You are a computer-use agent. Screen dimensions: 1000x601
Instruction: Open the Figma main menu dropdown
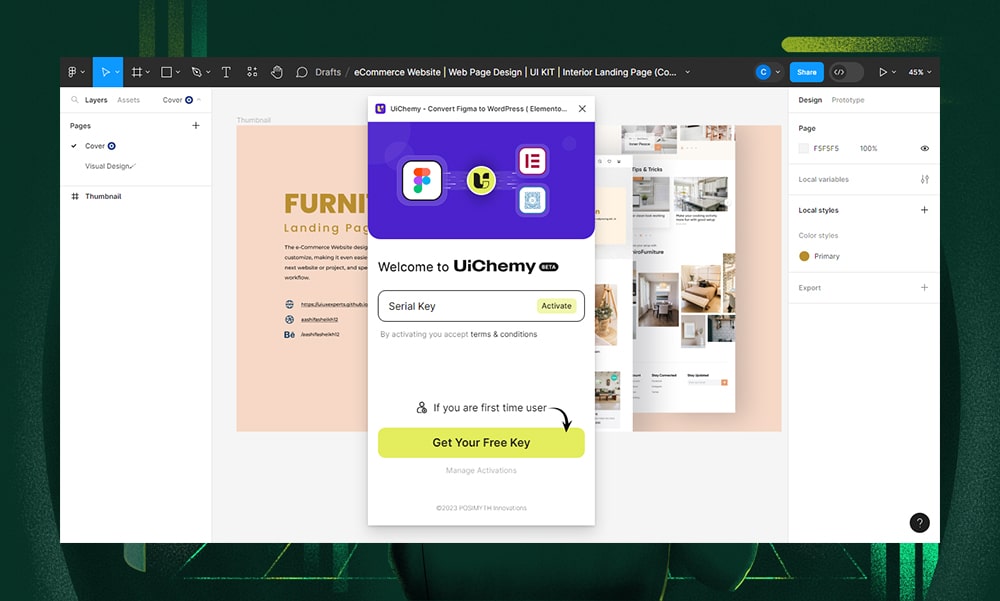75,72
